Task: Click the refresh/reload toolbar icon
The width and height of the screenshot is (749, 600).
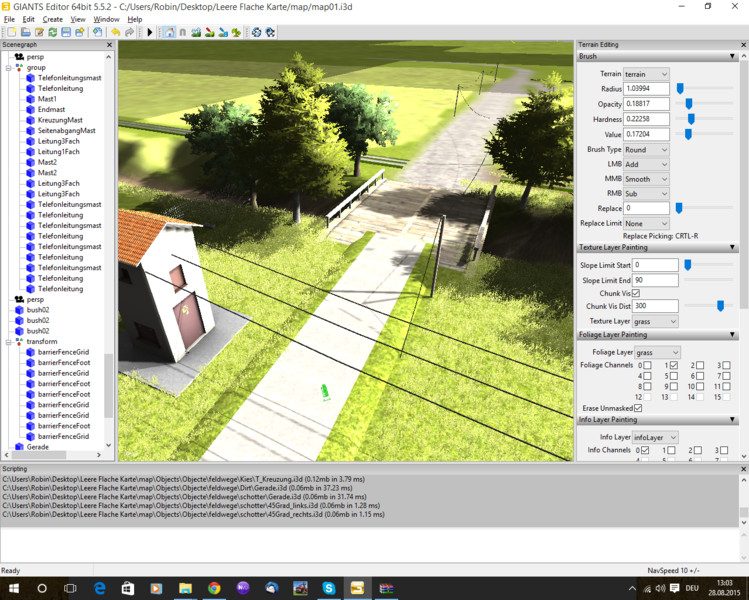Action: 52,32
